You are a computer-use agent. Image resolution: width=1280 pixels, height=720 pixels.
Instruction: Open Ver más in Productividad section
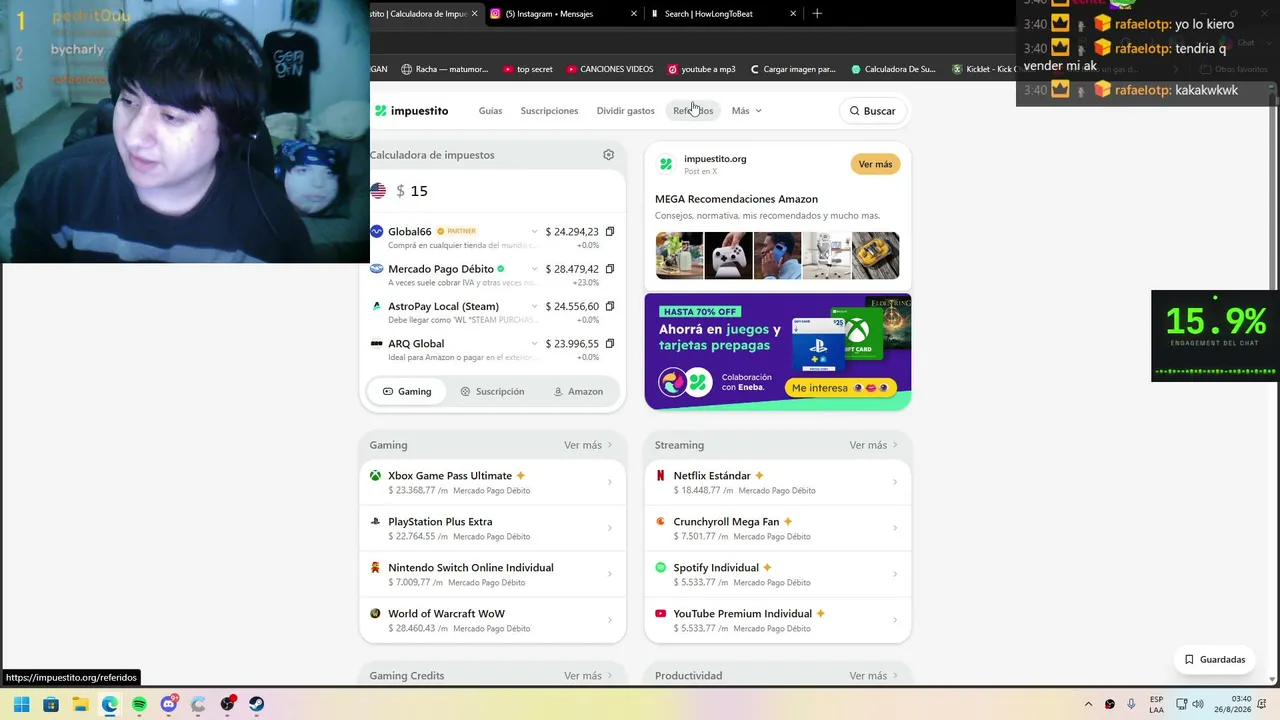[873, 676]
